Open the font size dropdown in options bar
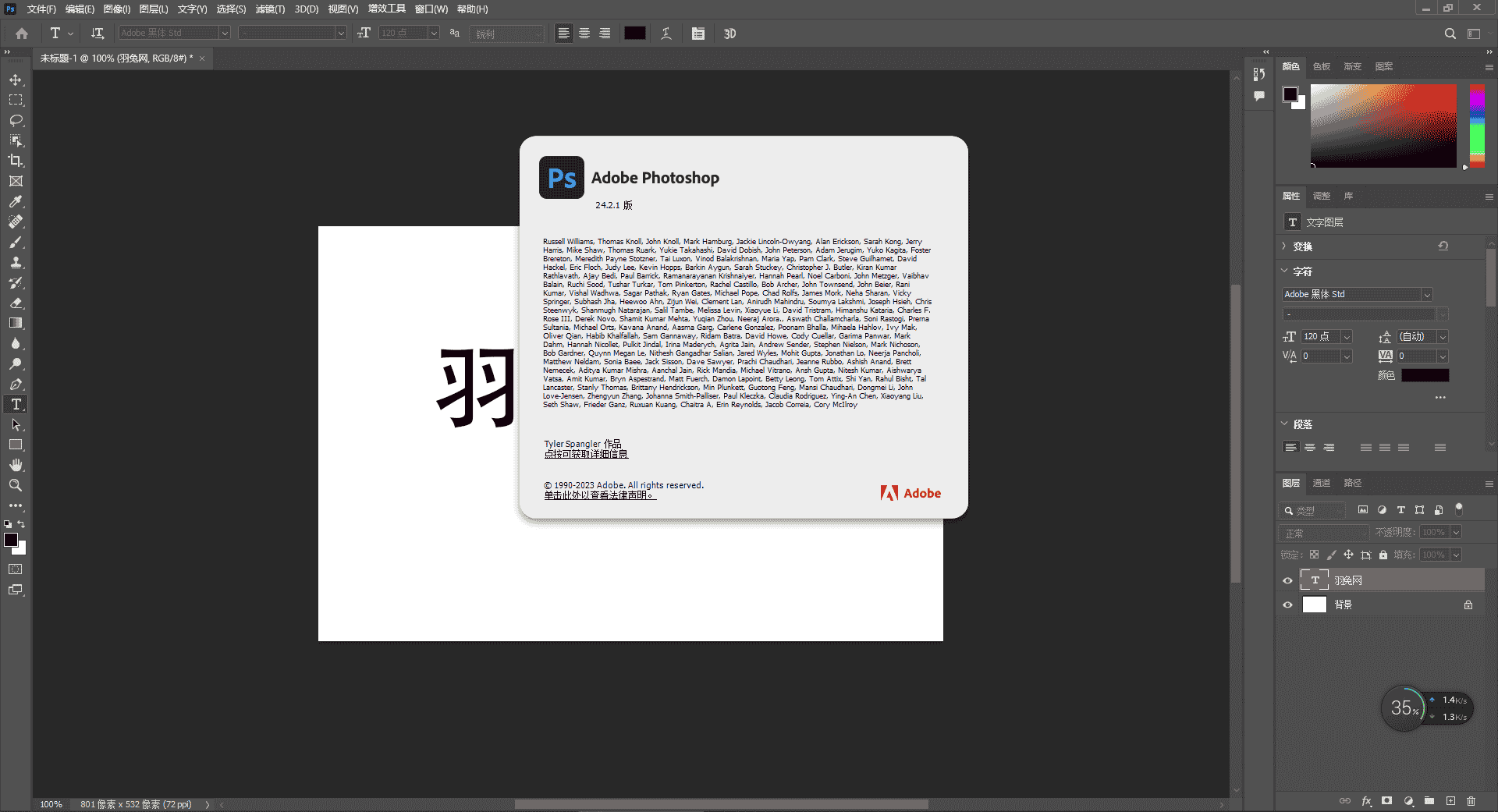Viewport: 1498px width, 812px height. point(433,33)
